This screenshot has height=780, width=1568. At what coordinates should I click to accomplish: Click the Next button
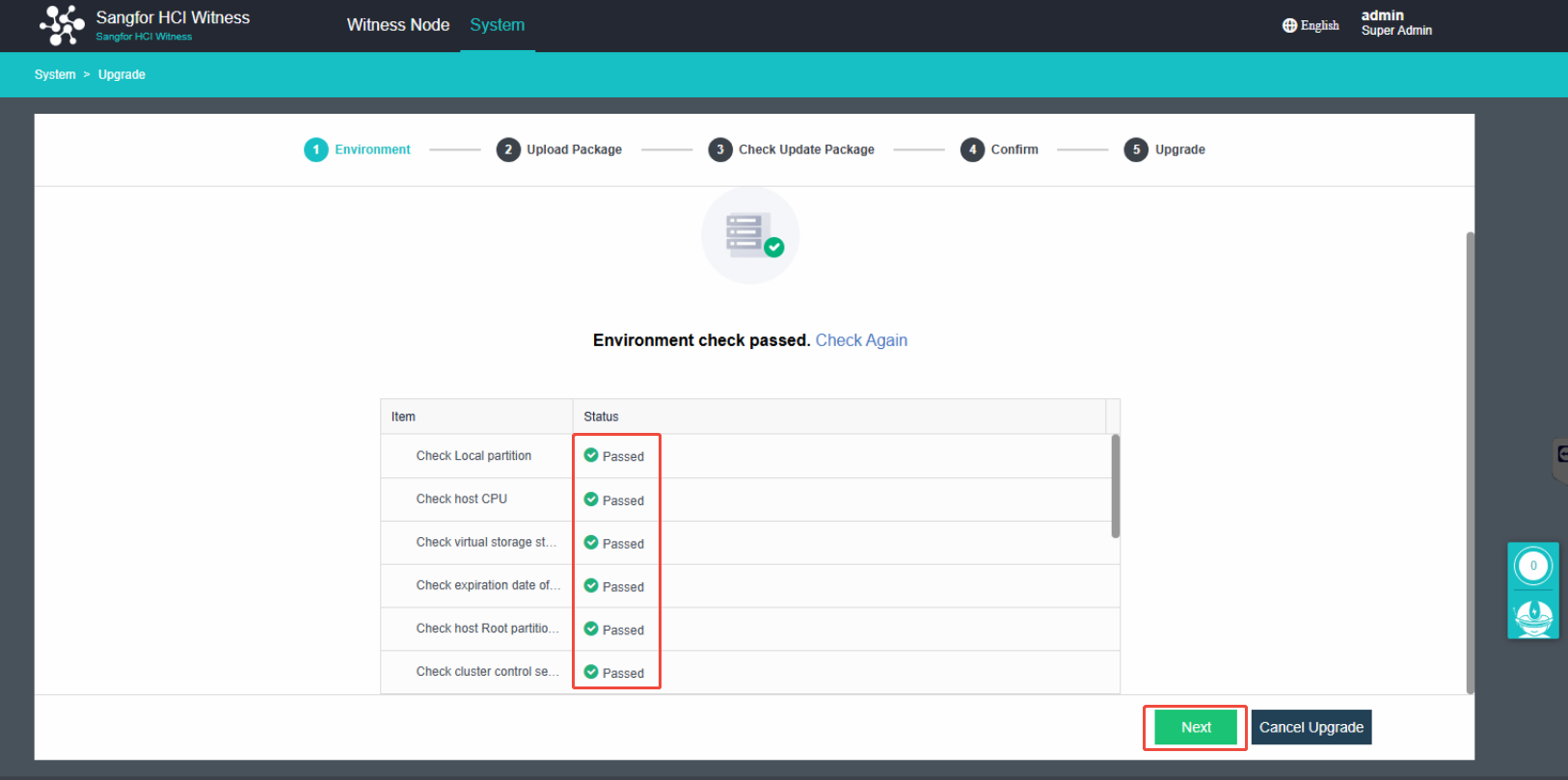tap(1196, 728)
